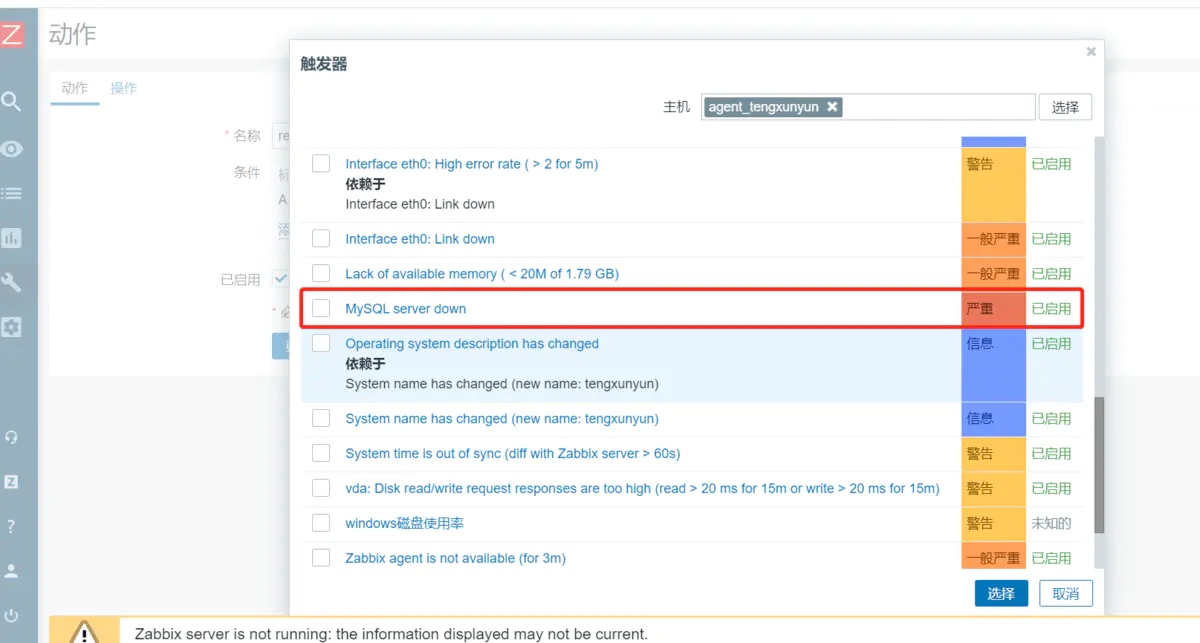The image size is (1200, 643).
Task: Tick checkbox for Zabbix agent not available
Action: pyautogui.click(x=321, y=558)
